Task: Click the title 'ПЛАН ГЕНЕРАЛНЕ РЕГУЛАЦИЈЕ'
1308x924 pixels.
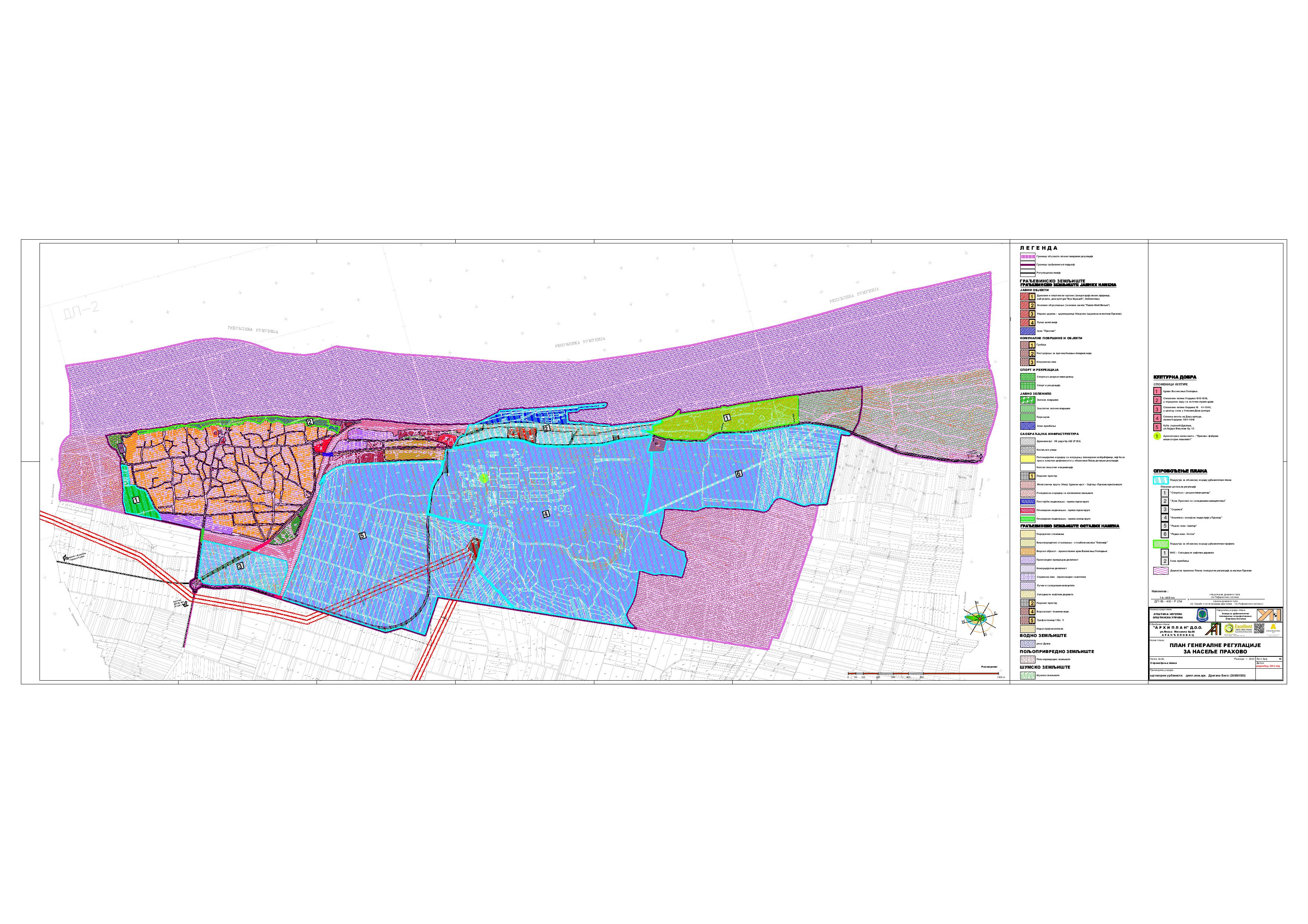Action: click(x=1216, y=646)
